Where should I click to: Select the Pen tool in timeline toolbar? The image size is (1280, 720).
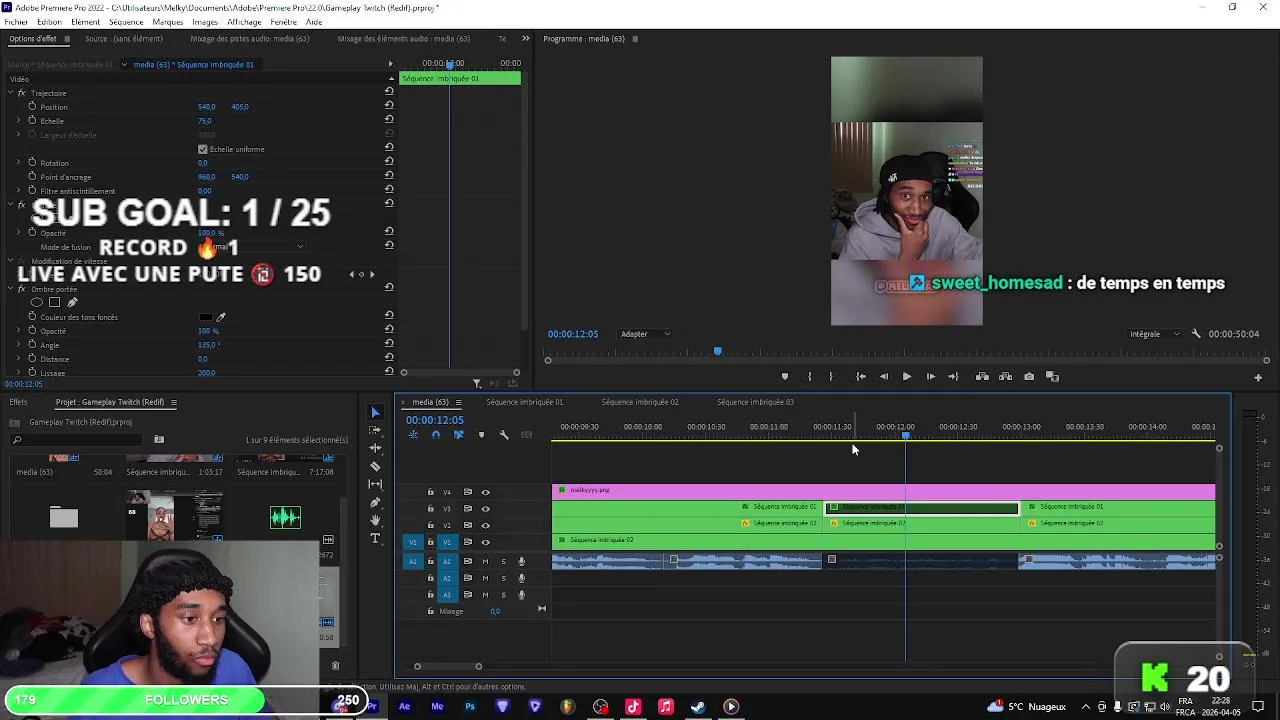(x=375, y=502)
